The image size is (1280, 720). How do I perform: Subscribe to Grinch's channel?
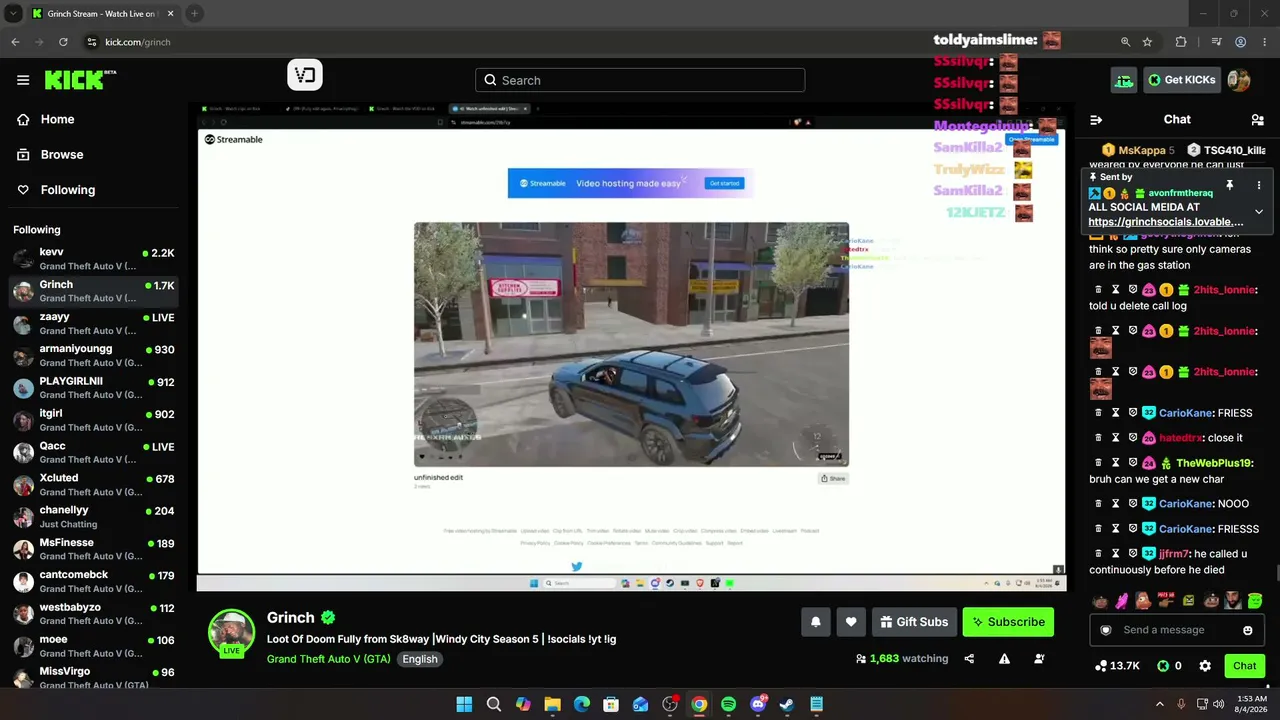1008,622
